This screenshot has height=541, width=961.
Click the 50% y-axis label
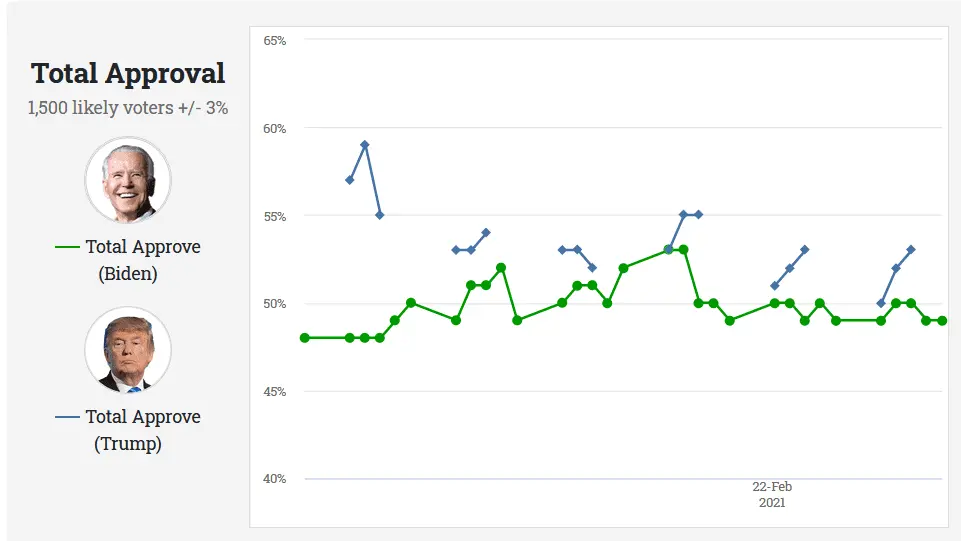pyautogui.click(x=274, y=303)
